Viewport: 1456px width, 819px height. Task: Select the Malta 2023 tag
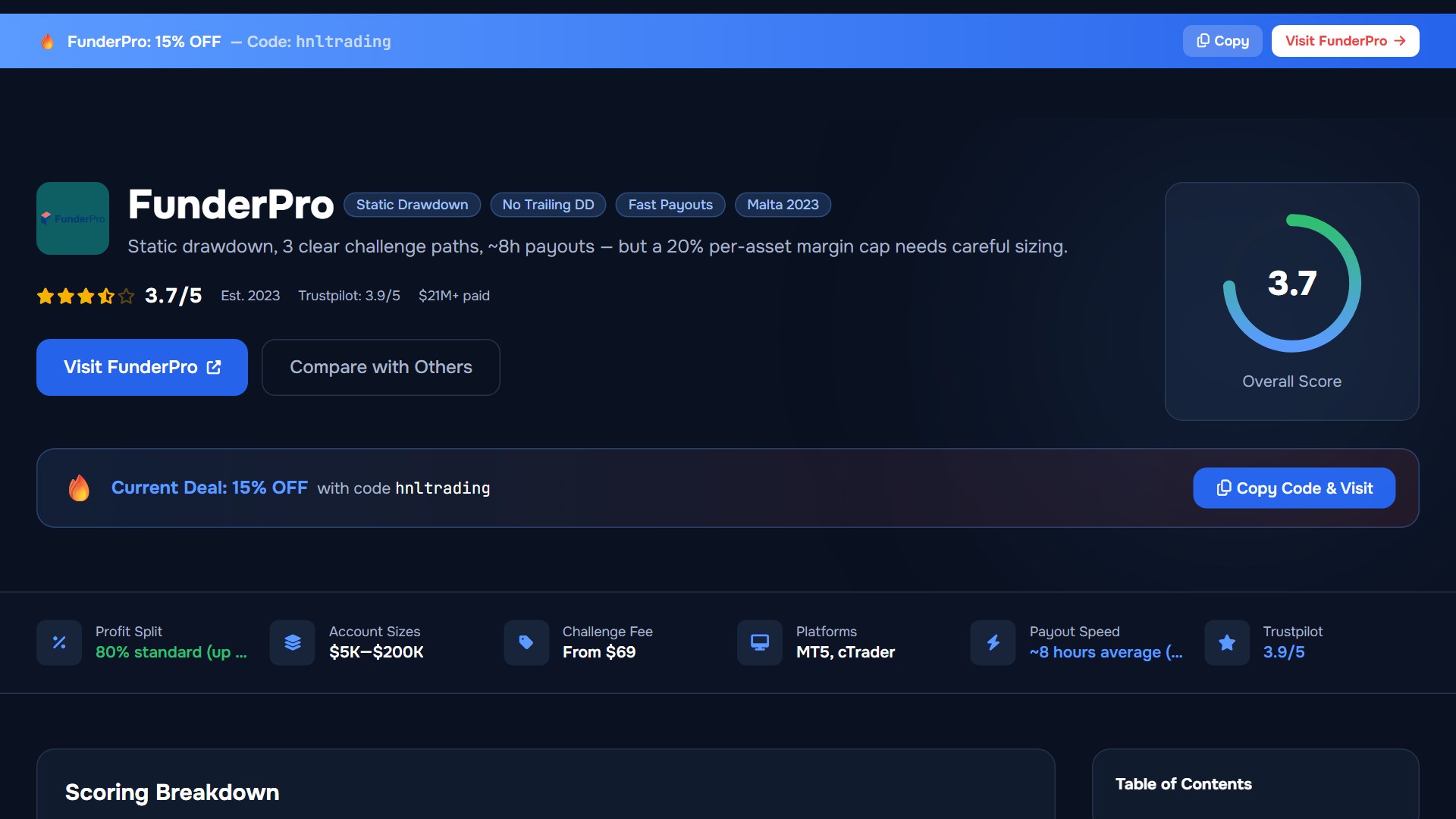pyautogui.click(x=783, y=205)
